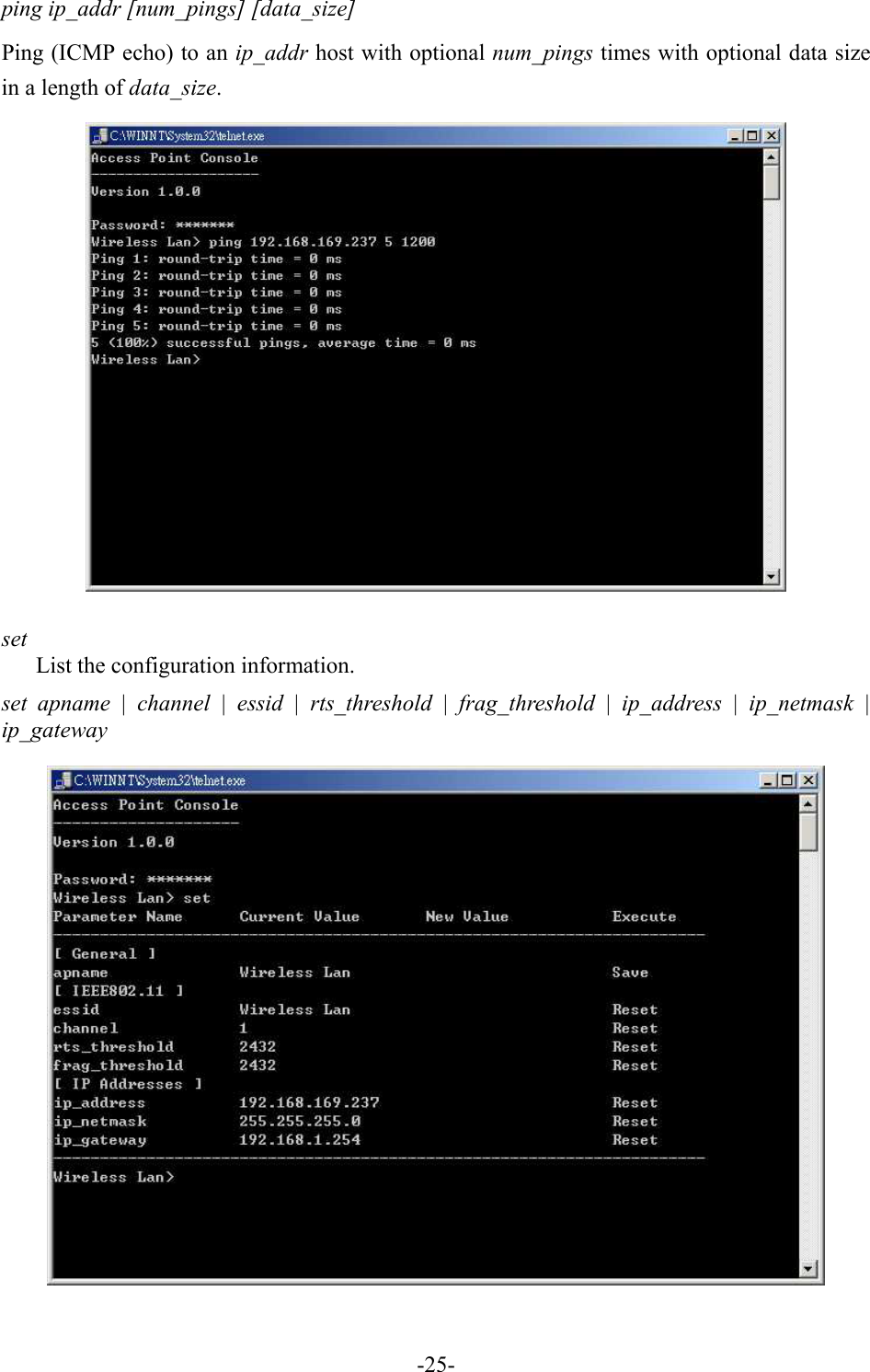The image size is (870, 1372).
Task: Click Reset next to essid
Action: click(635, 1009)
